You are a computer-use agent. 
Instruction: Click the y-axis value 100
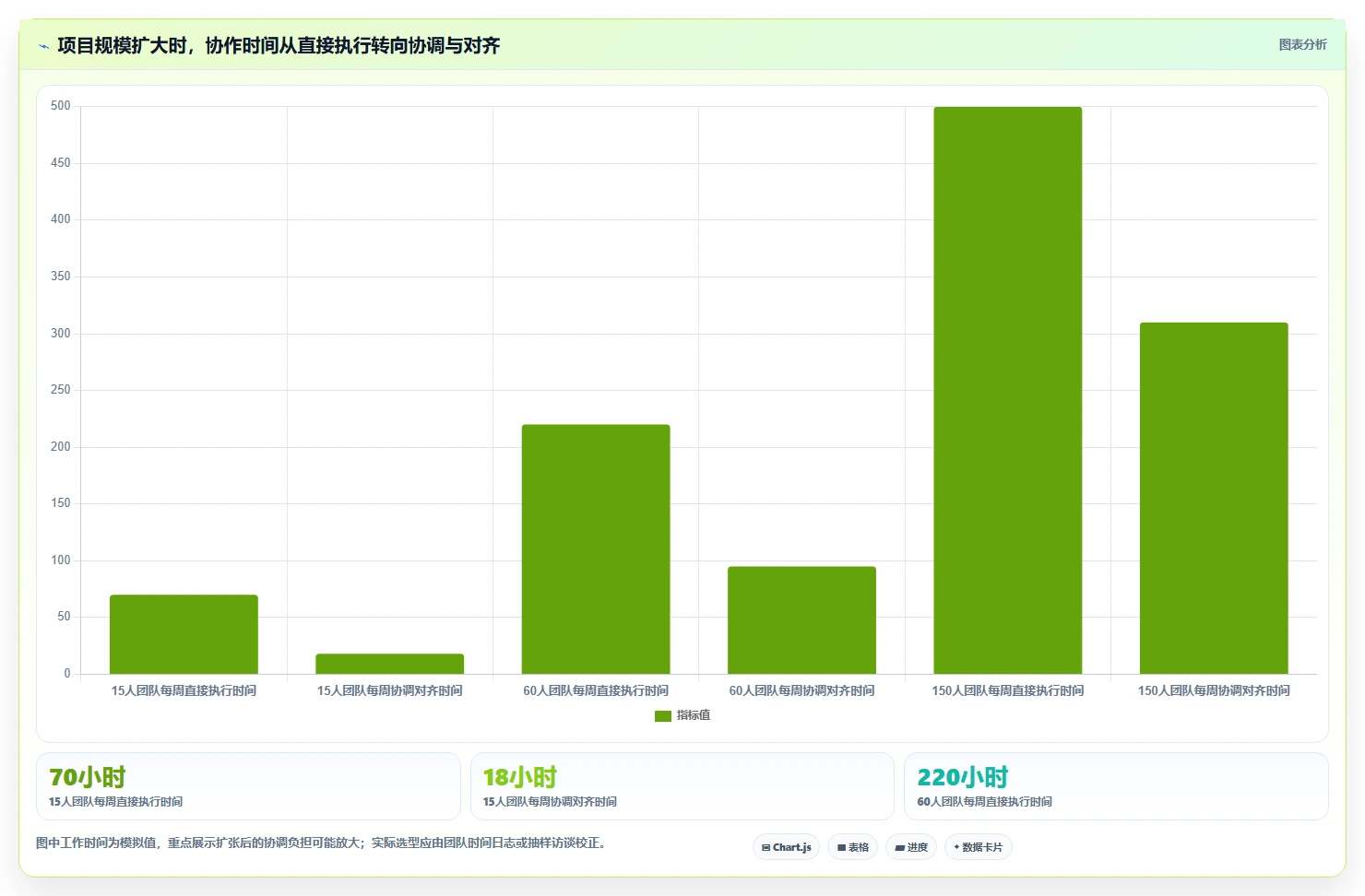(61, 560)
